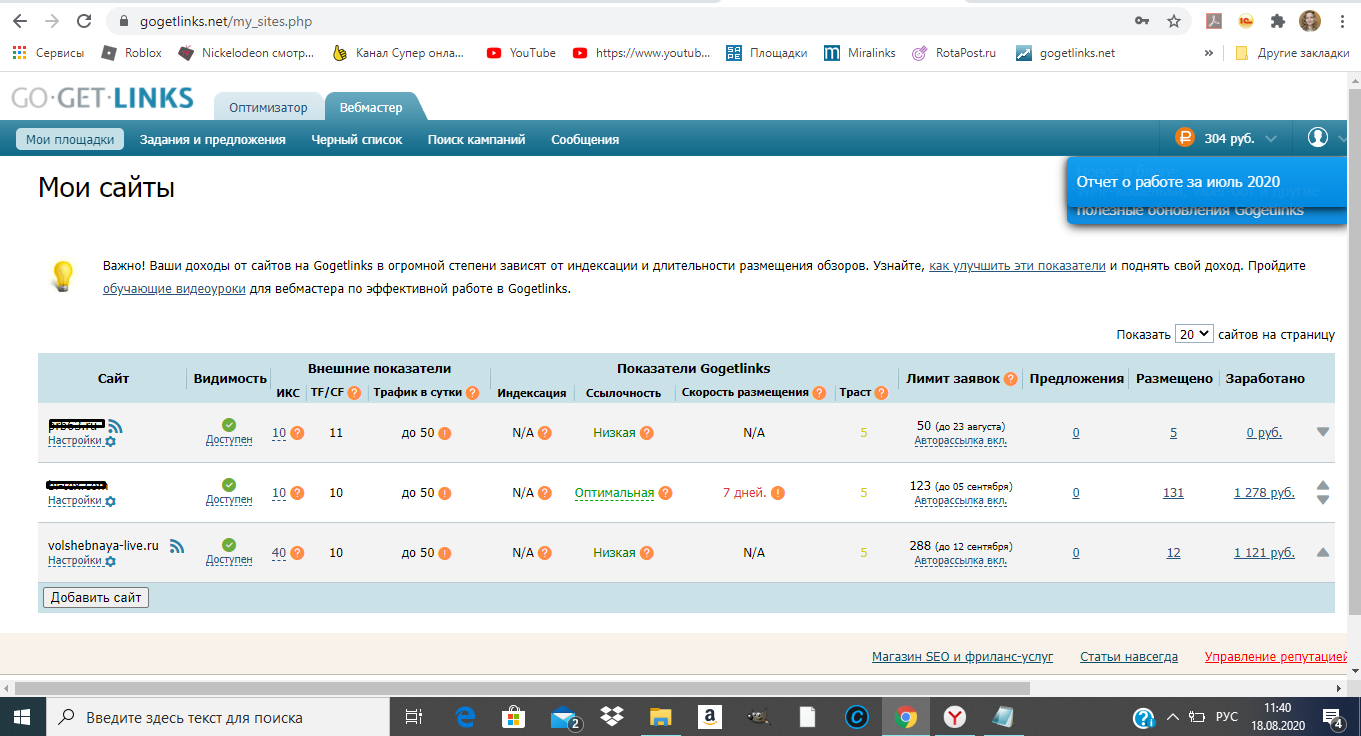Click the help icon beside Траст
This screenshot has width=1361, height=736.
pyautogui.click(x=881, y=393)
